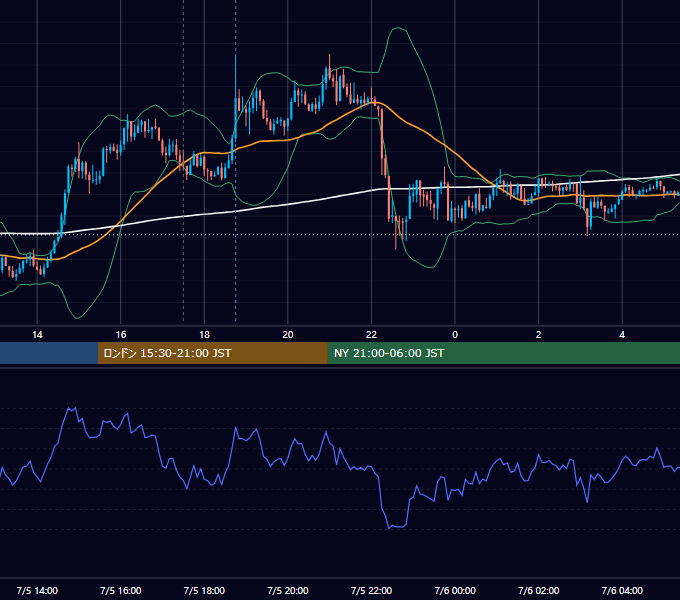
Task: Select the ロンドン 15:30-21:00 JST session bar
Action: click(x=212, y=353)
